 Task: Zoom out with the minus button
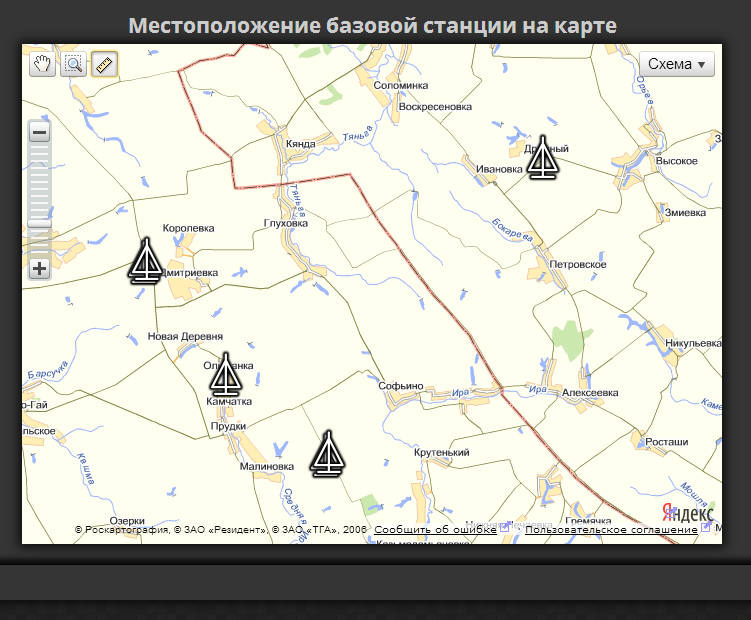tap(40, 132)
